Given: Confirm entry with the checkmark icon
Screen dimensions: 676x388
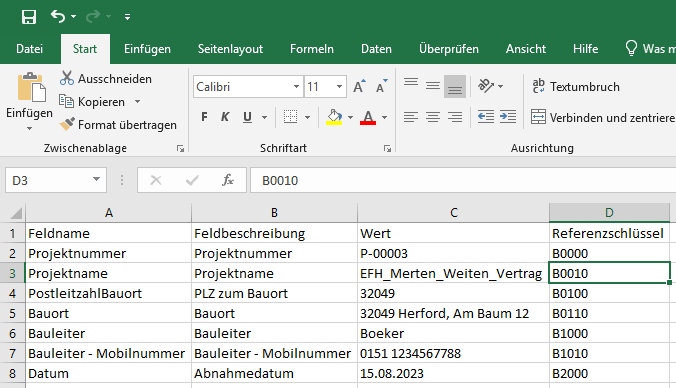Looking at the screenshot, I should coord(192,180).
